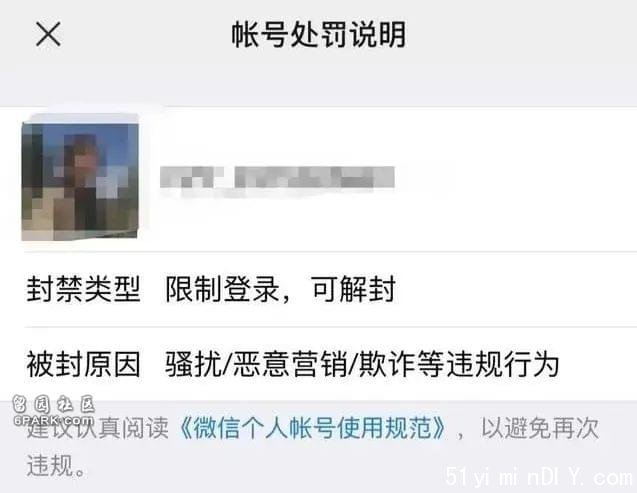Select the 限制登录 ban type text
Viewport: 637px width, 493px height.
tap(222, 289)
